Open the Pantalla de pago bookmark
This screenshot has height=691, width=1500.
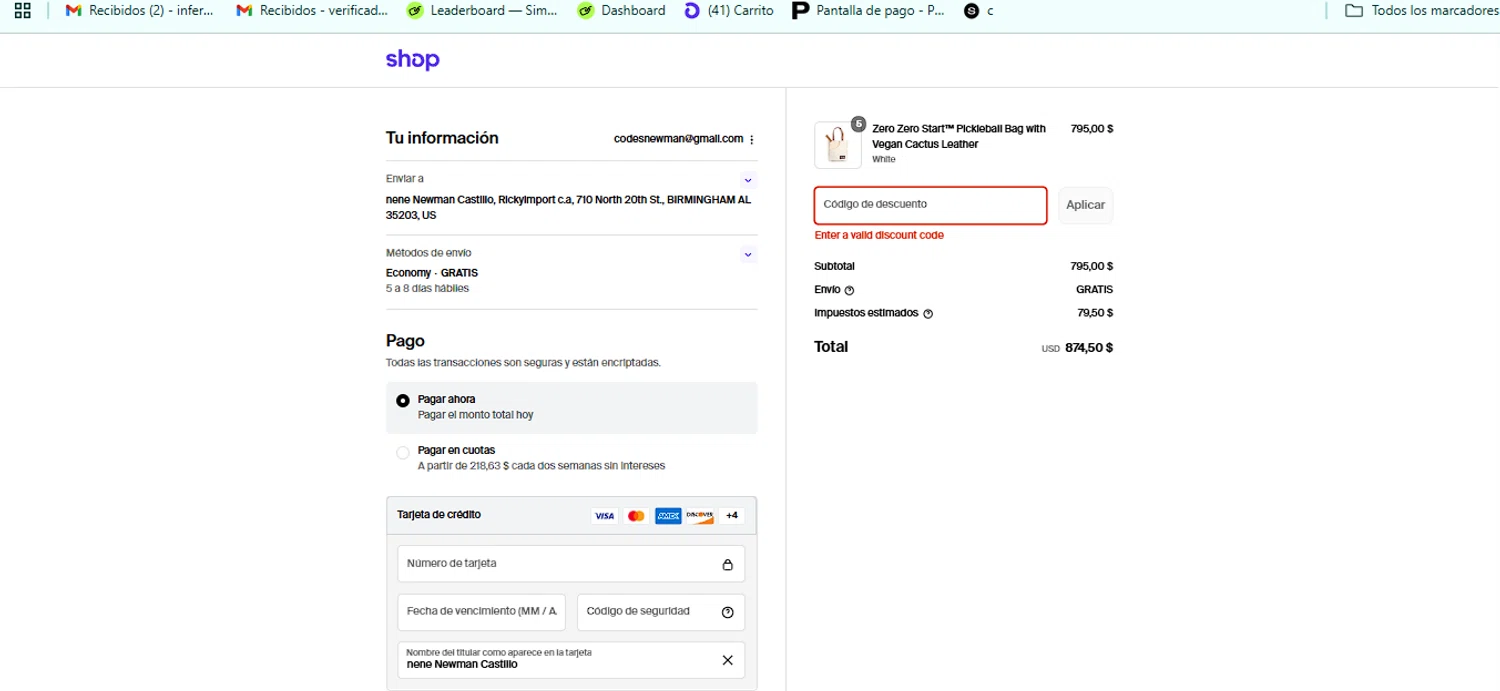pos(868,11)
